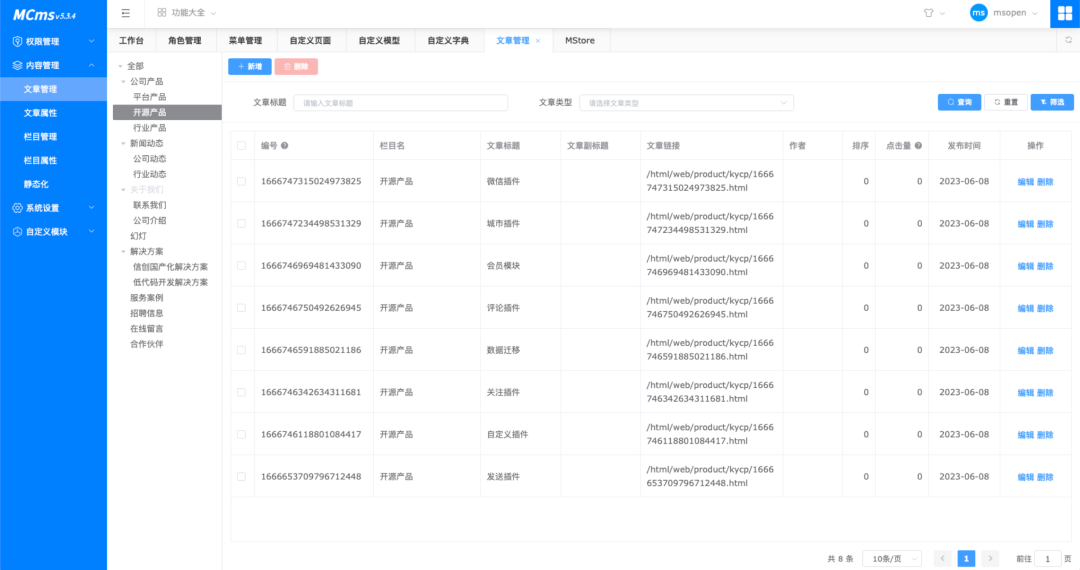This screenshot has width=1080, height=570.
Task: Edit the 微信插件 article
Action: 1026,182
